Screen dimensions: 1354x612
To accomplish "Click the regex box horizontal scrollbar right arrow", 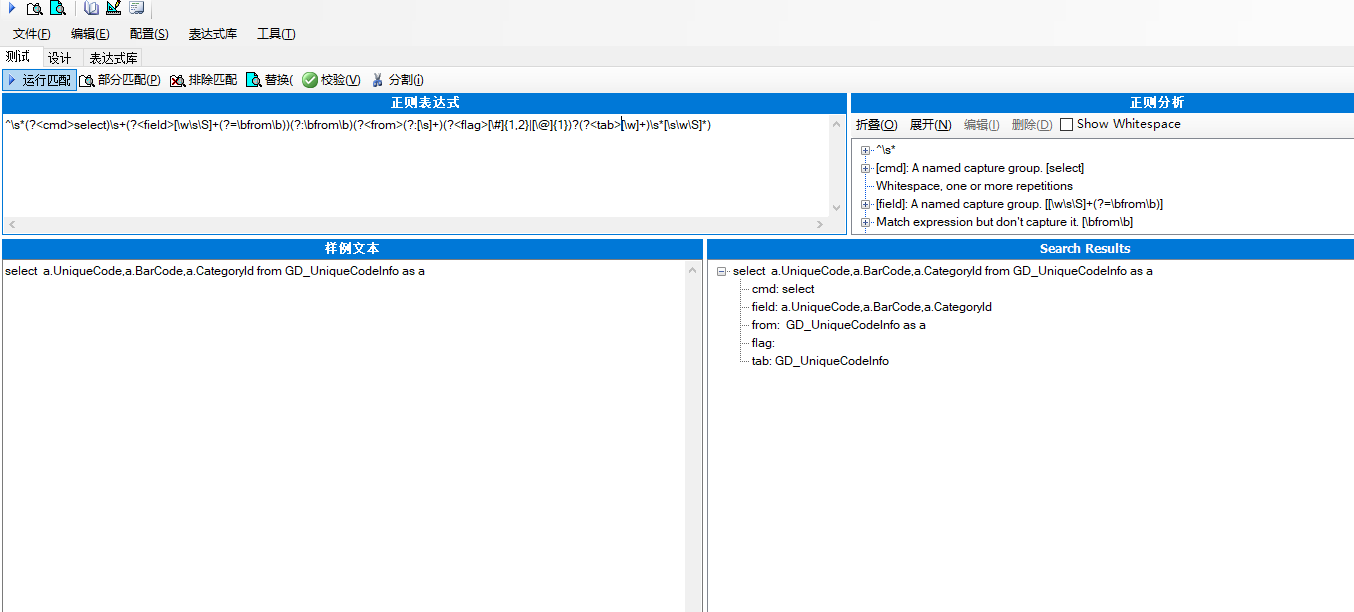I will (821, 225).
